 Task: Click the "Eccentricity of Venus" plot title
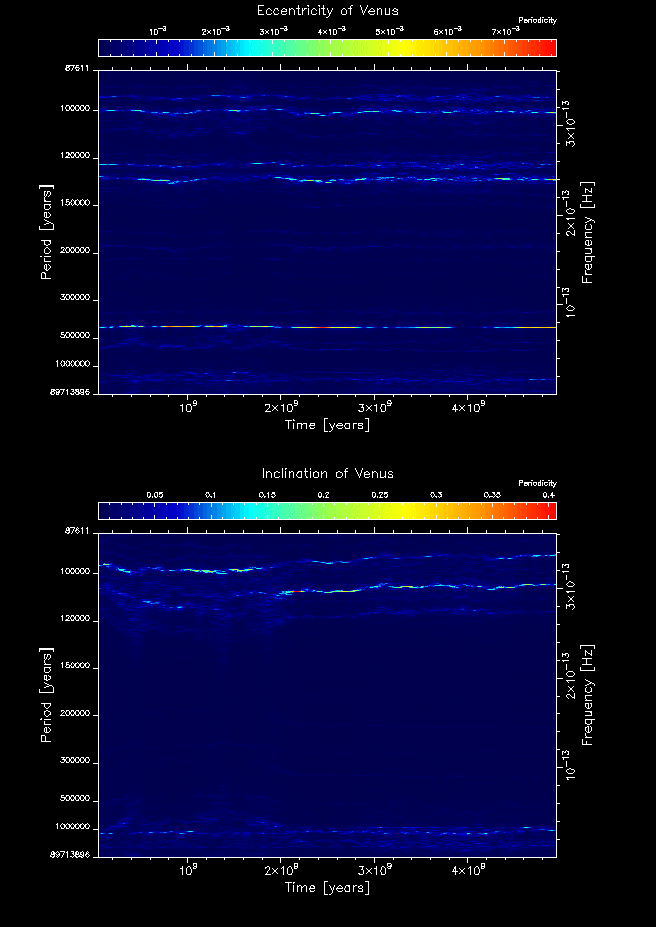click(327, 11)
